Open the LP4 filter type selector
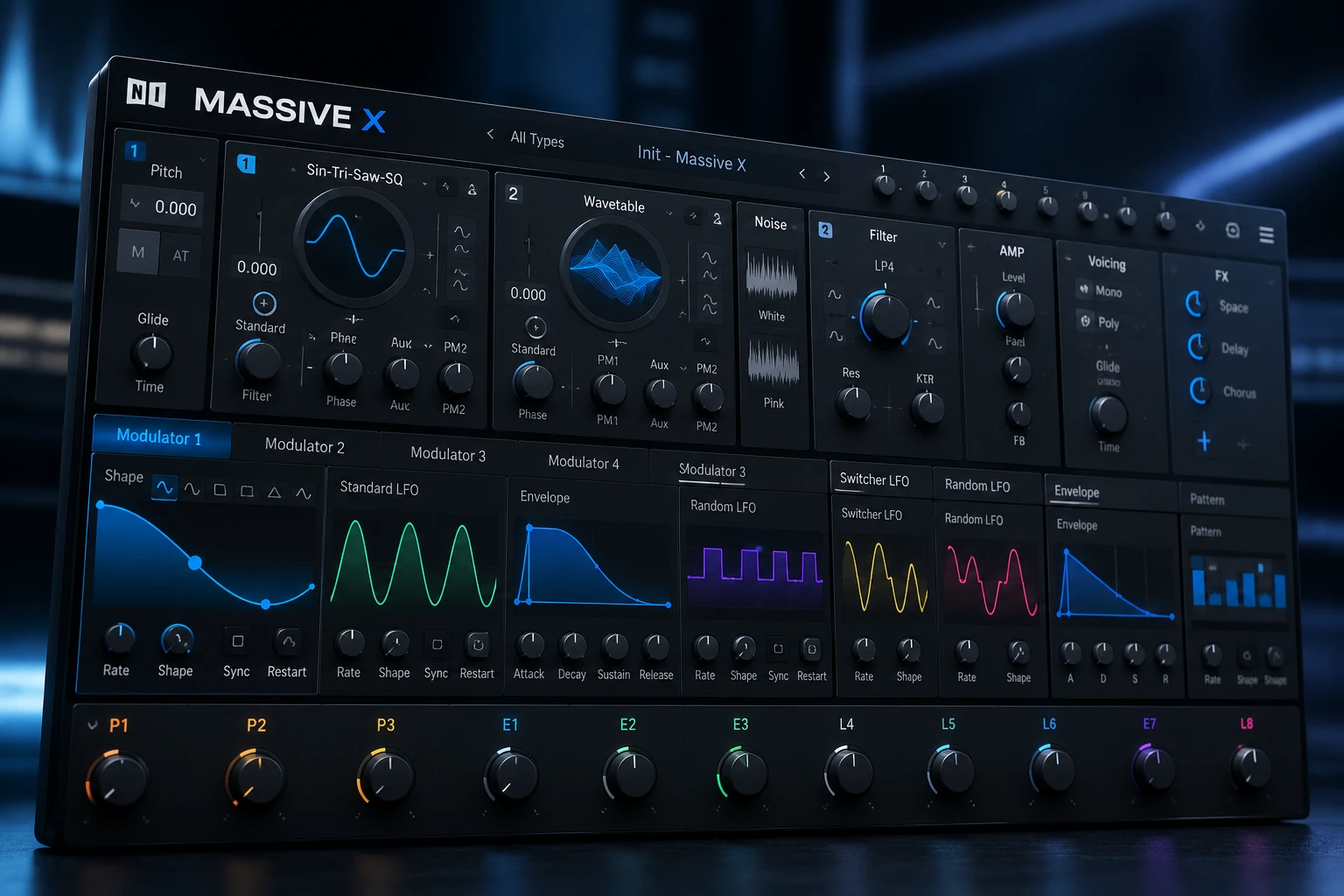This screenshot has height=896, width=1344. [x=884, y=266]
